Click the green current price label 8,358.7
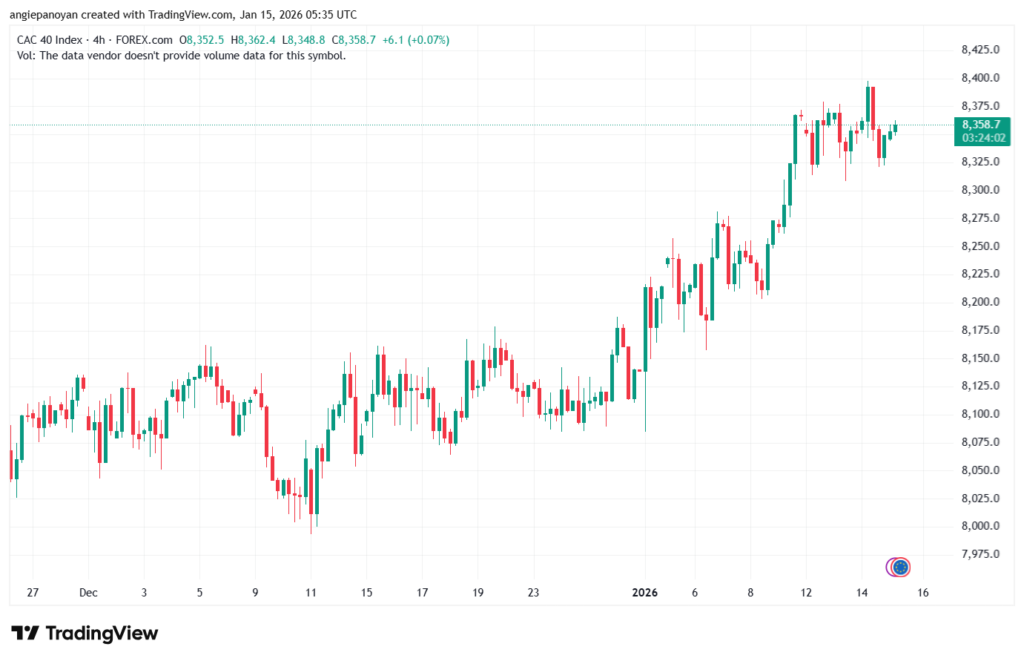The height and width of the screenshot is (661, 1024). point(980,124)
